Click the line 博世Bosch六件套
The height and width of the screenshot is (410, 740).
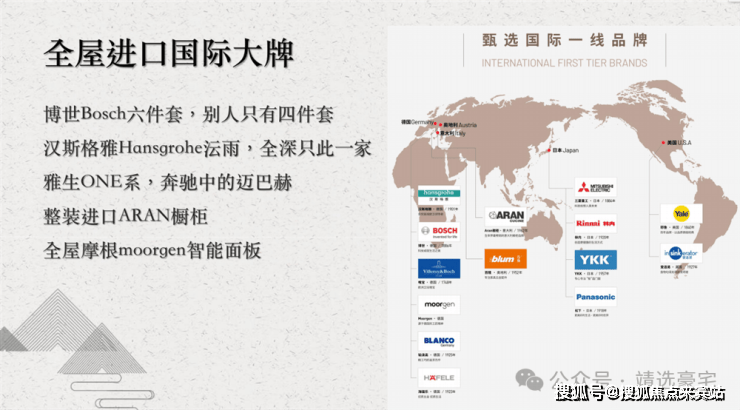point(113,114)
